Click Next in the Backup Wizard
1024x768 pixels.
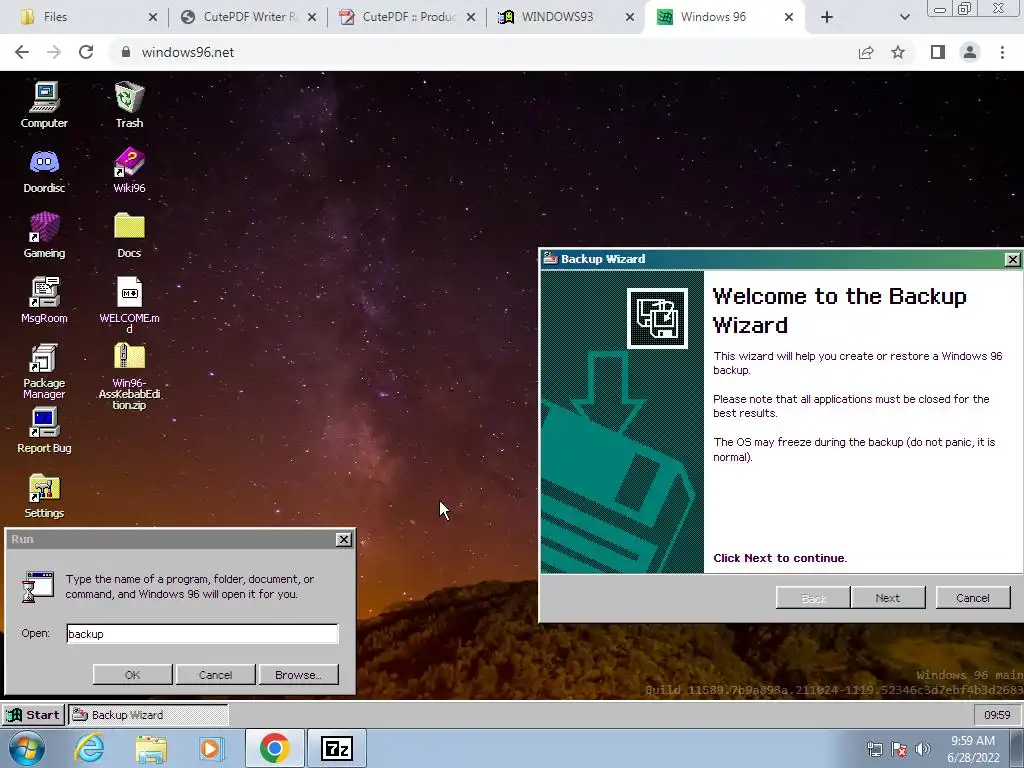point(888,598)
